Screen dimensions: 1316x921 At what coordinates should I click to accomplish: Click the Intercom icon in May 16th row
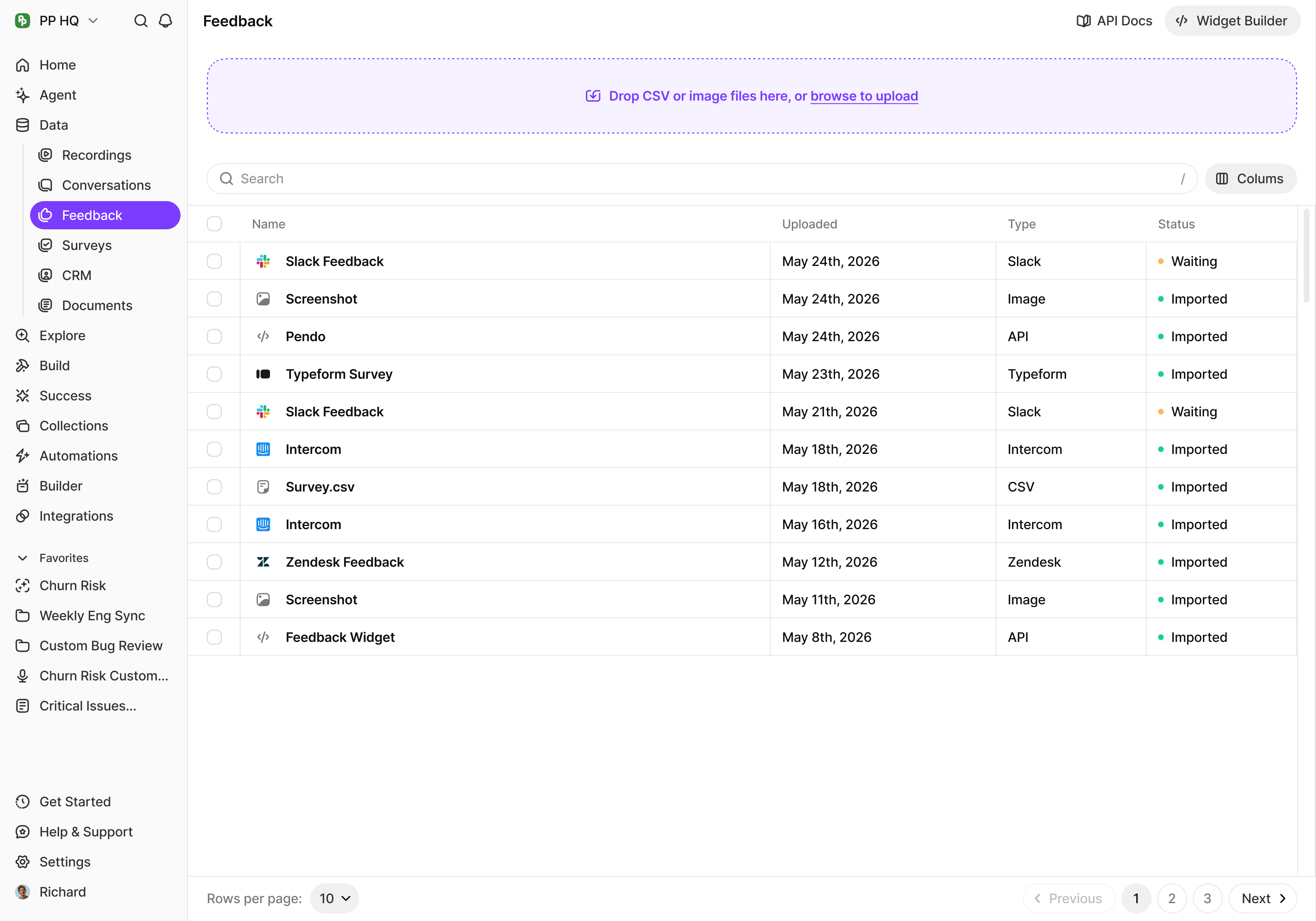click(263, 524)
